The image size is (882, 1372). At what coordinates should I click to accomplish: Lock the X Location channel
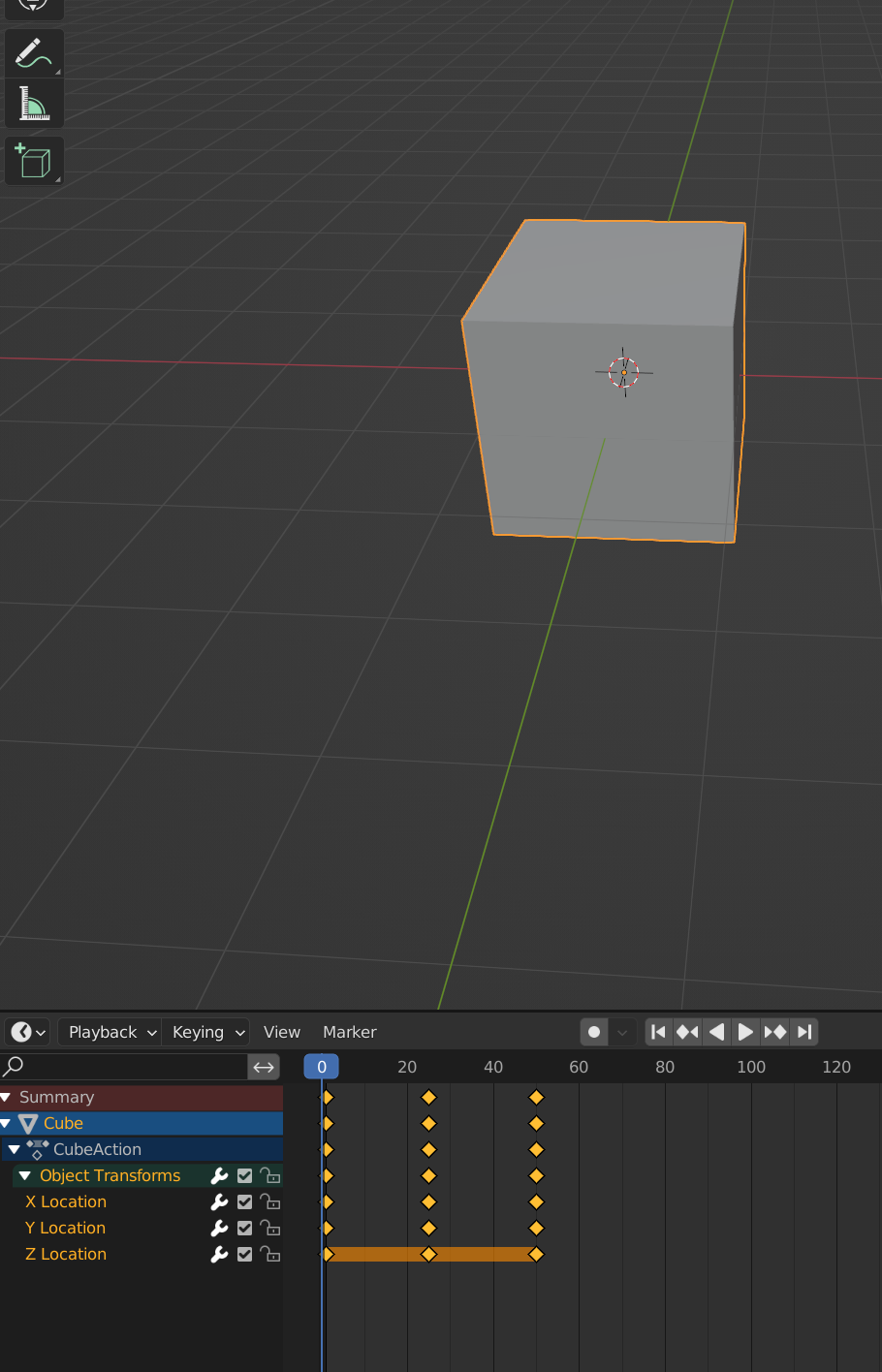click(269, 1201)
